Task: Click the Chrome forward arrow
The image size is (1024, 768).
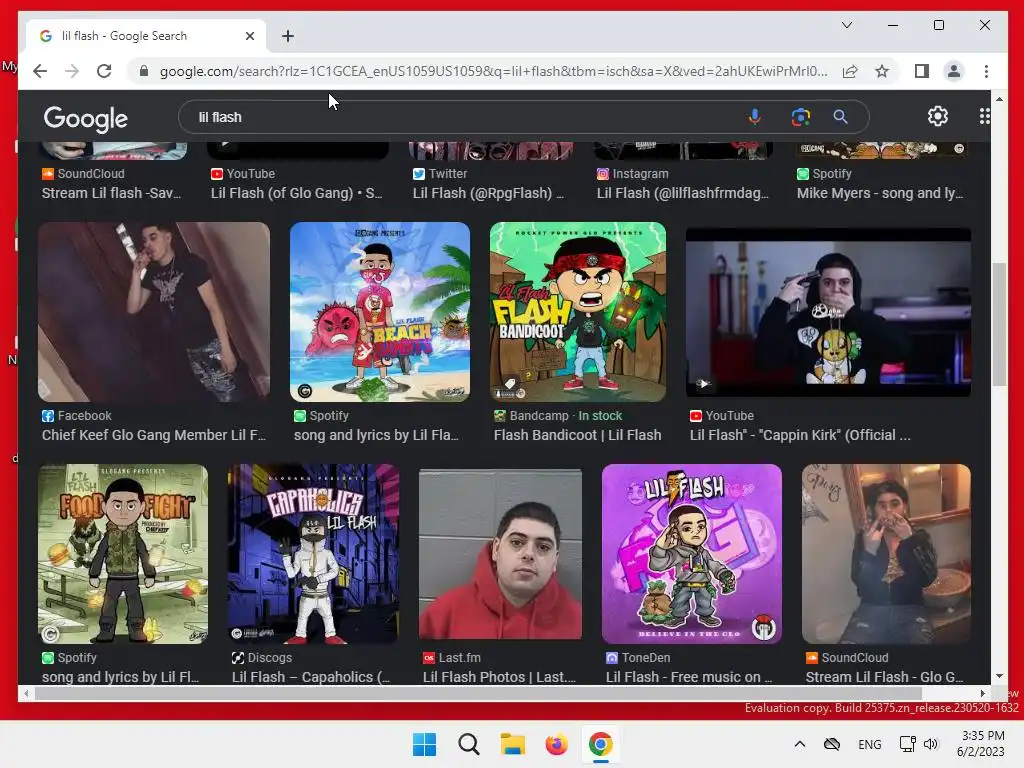Action: click(72, 71)
